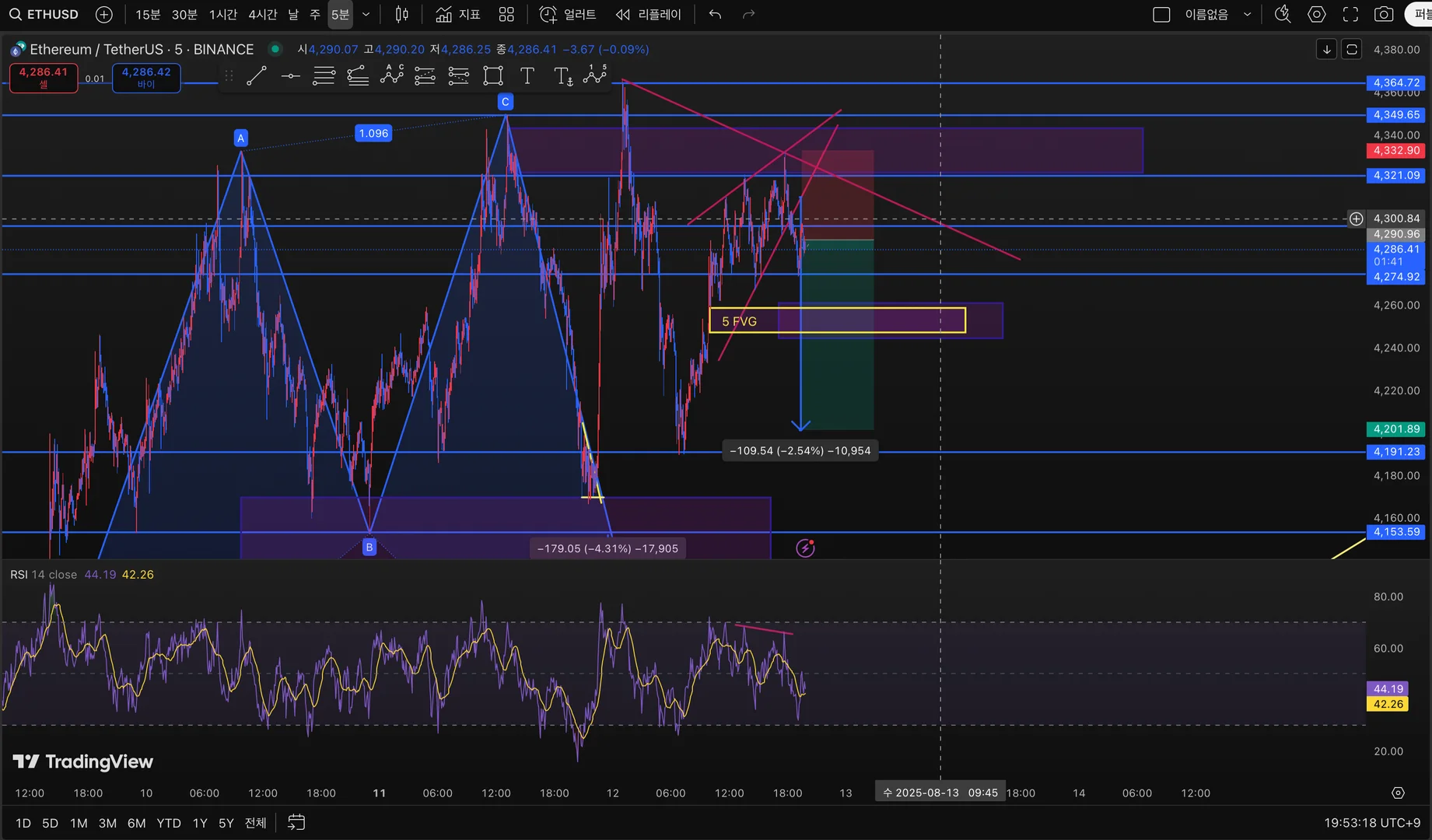Expand the time interval dropdown chevron
The image size is (1432, 840).
point(366,14)
